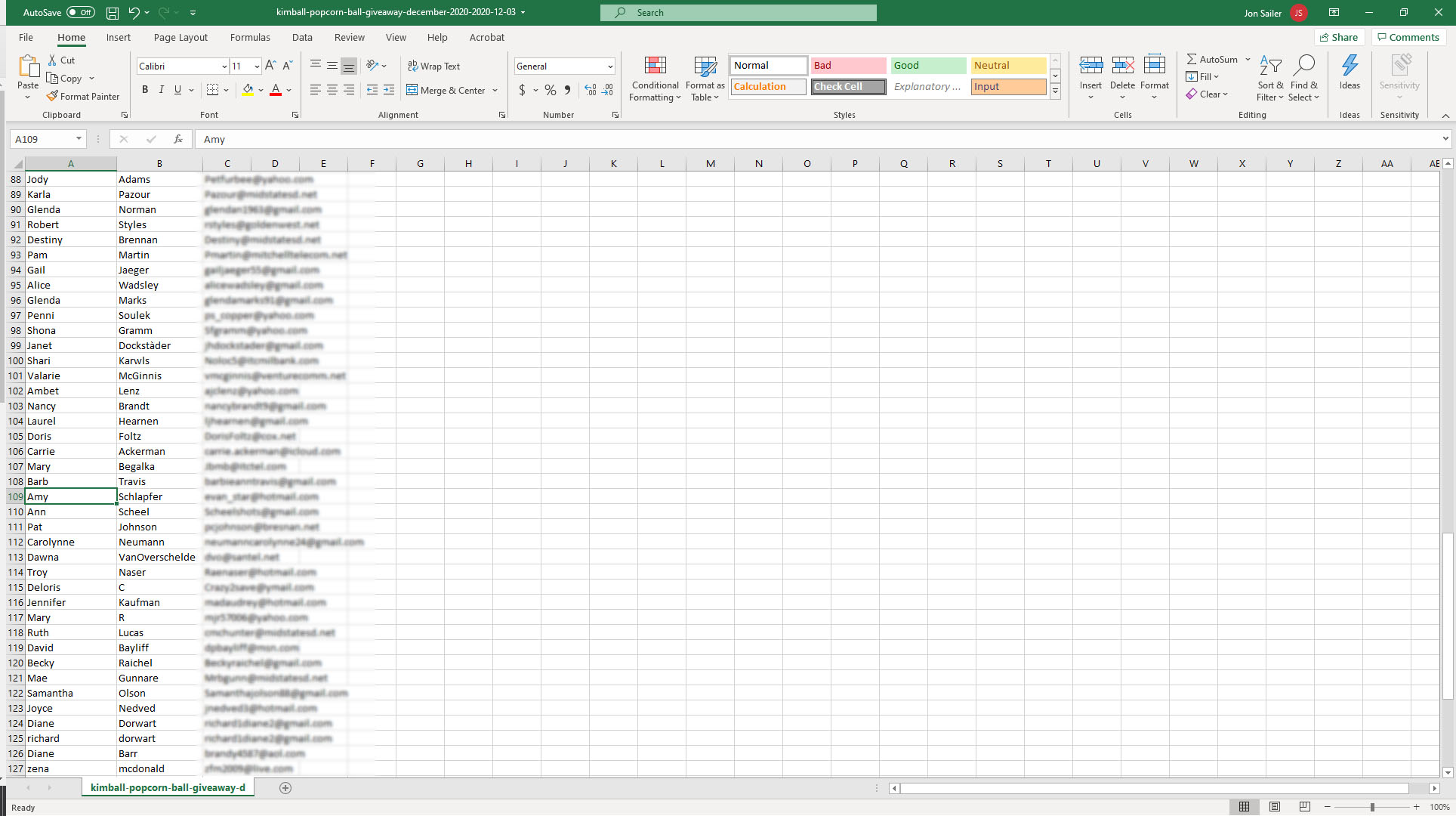Open the Formulas ribbon tab
The height and width of the screenshot is (816, 1456).
[250, 37]
